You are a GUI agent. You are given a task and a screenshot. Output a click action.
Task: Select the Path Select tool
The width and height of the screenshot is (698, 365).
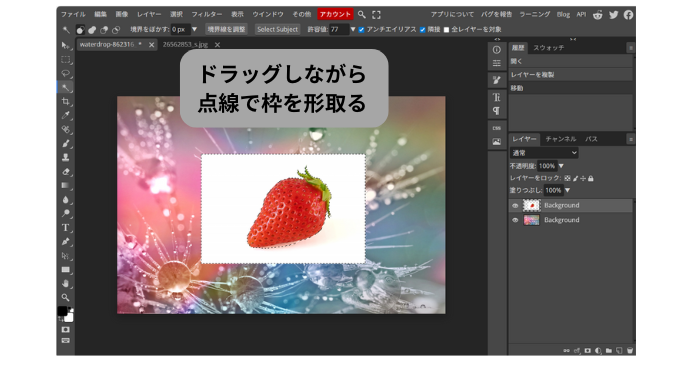pyautogui.click(x=65, y=256)
